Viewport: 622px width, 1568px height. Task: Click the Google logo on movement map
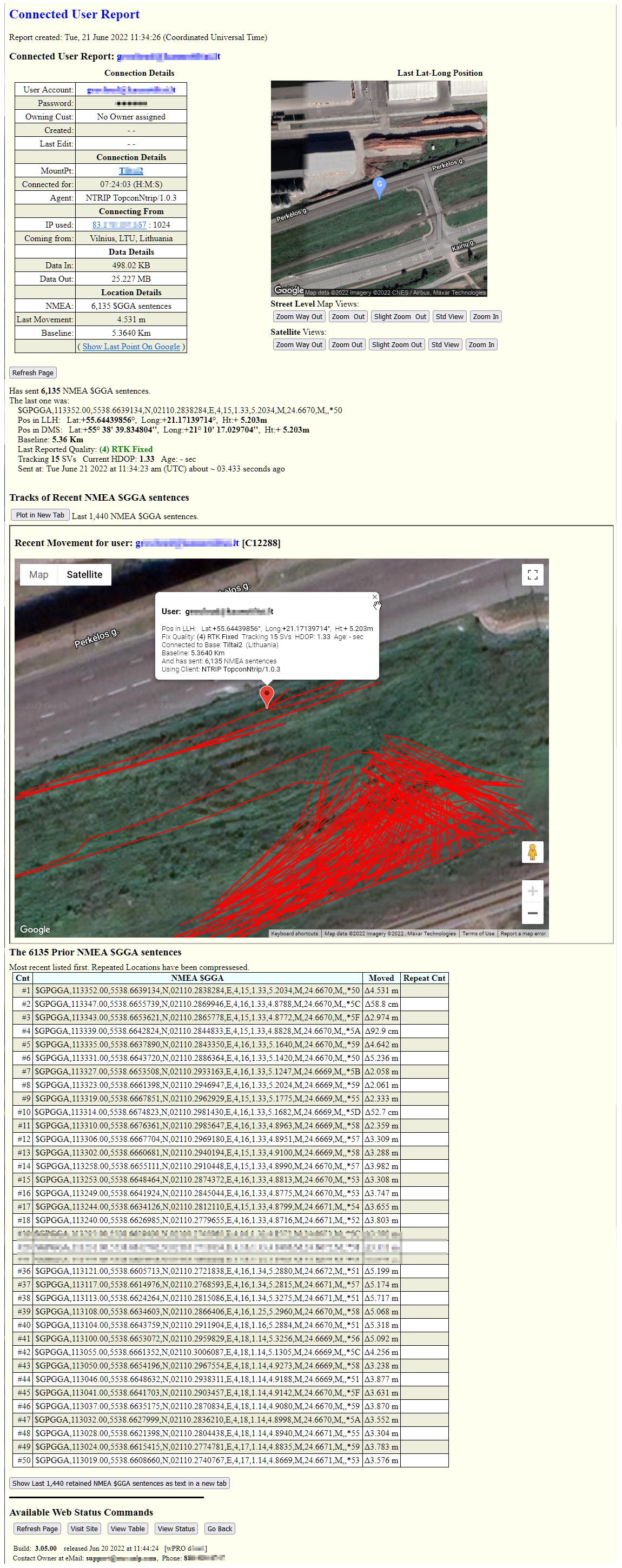35,929
